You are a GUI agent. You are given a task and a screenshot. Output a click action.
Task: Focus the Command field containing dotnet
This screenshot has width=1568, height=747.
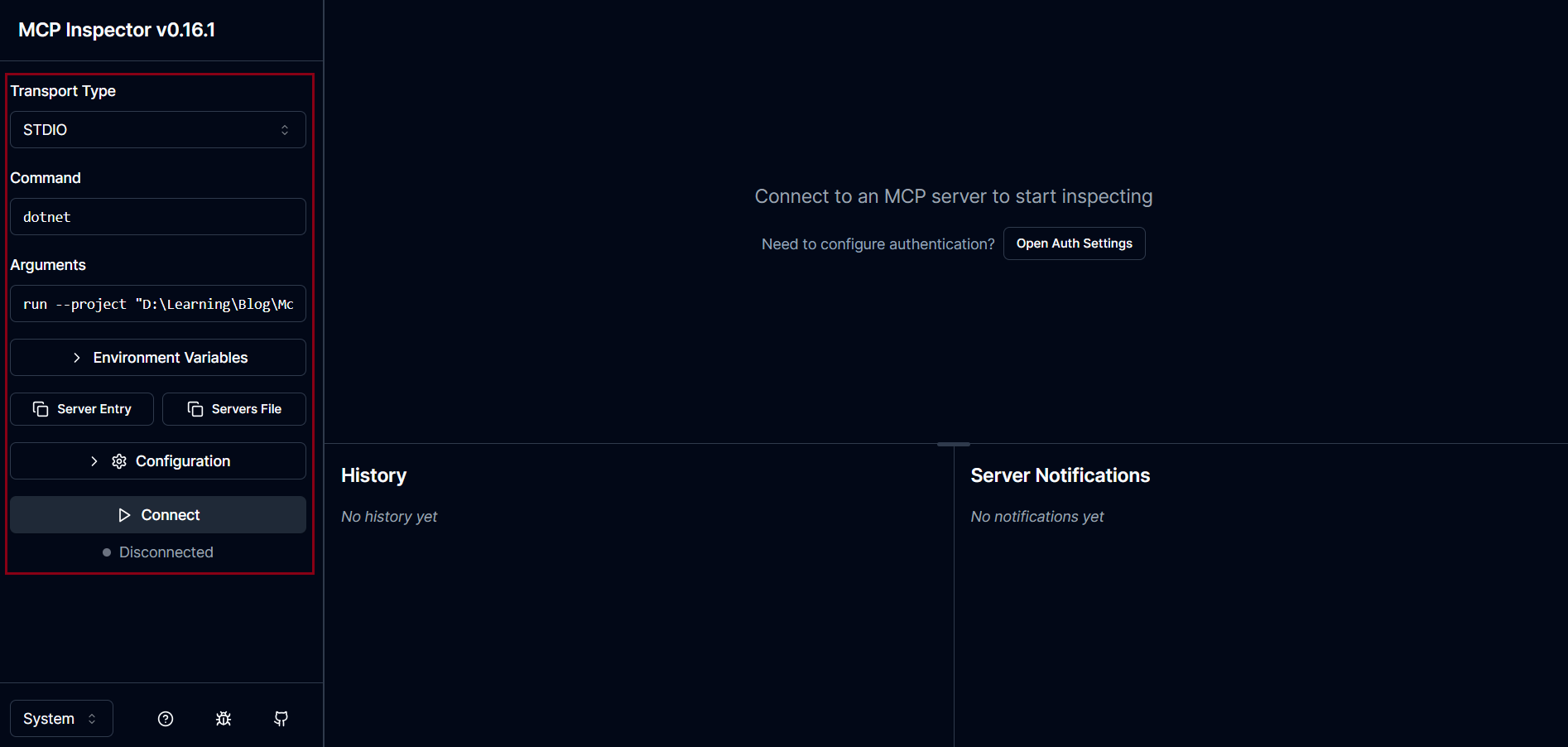click(x=158, y=217)
